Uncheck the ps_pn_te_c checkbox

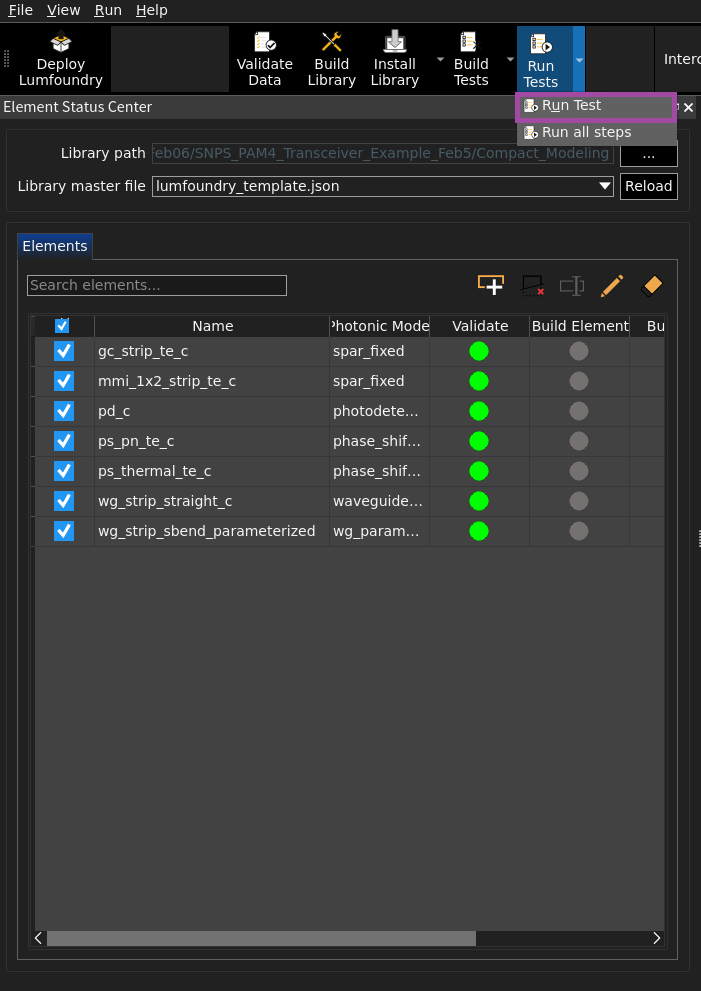click(x=64, y=441)
